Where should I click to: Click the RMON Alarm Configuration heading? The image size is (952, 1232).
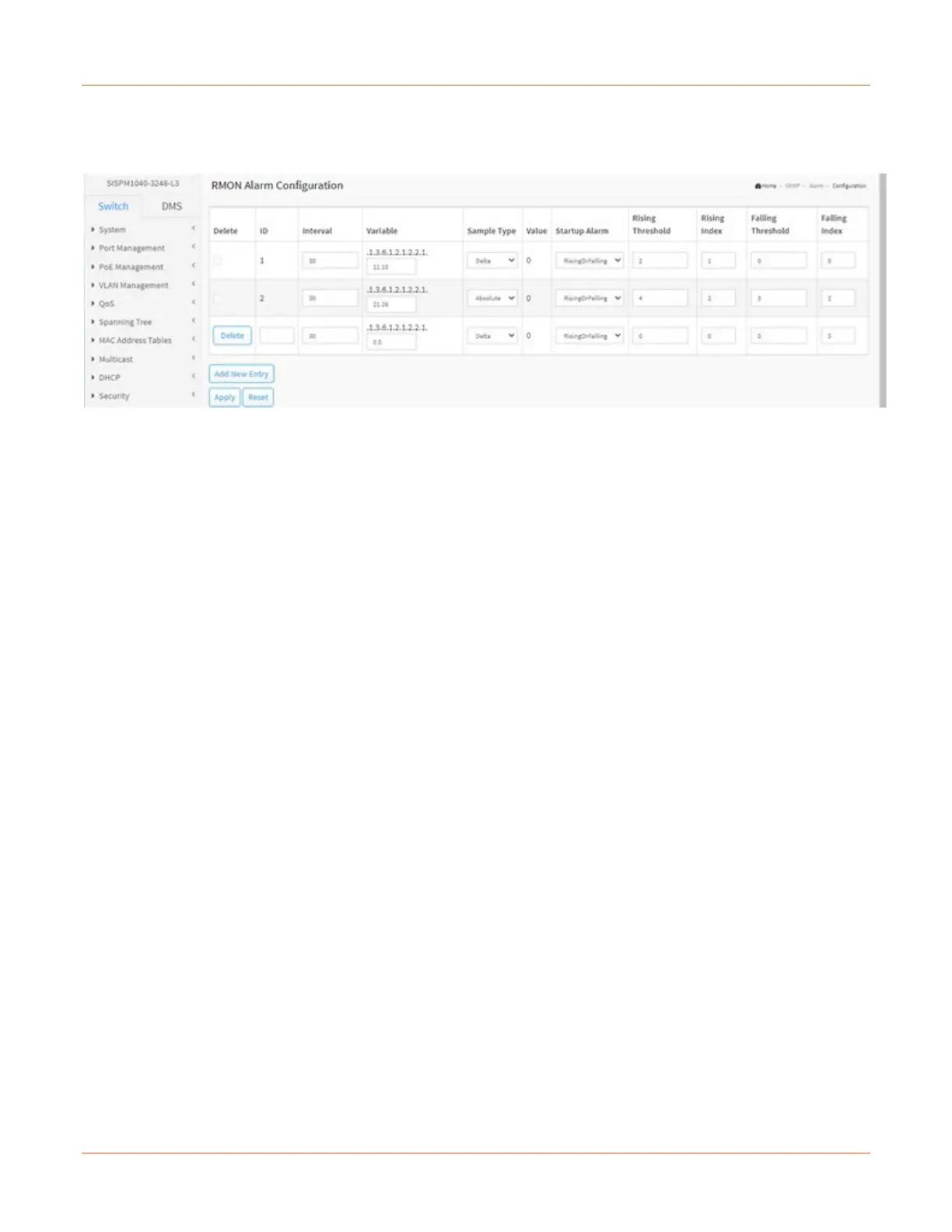click(x=277, y=185)
